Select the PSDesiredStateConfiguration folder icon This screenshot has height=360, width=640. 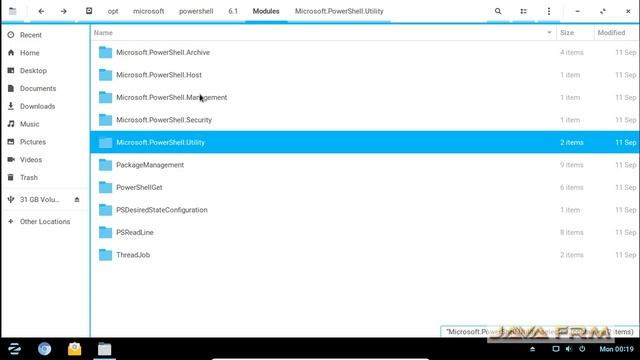pos(105,210)
